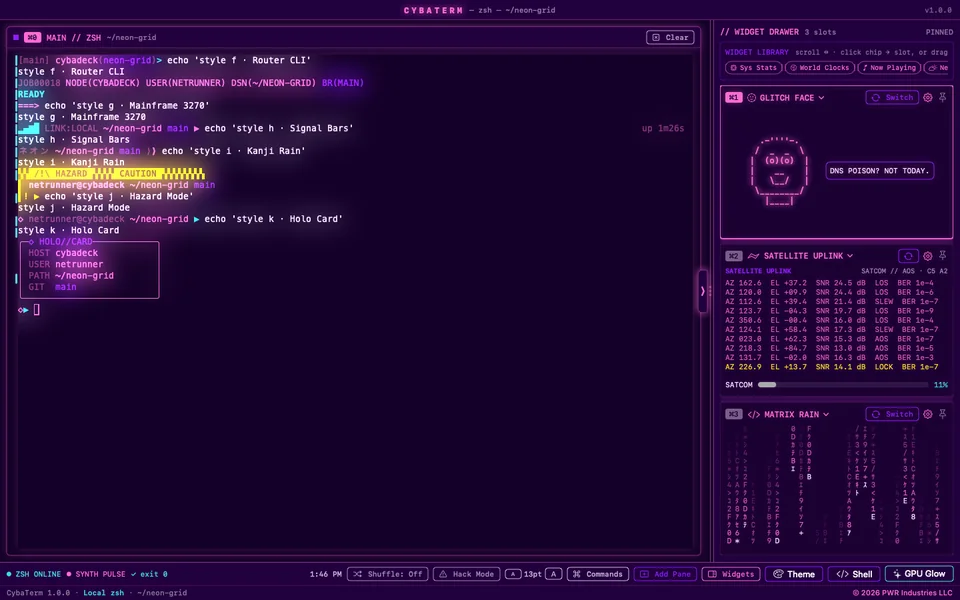Toggle the Widgets drawer button

point(731,574)
